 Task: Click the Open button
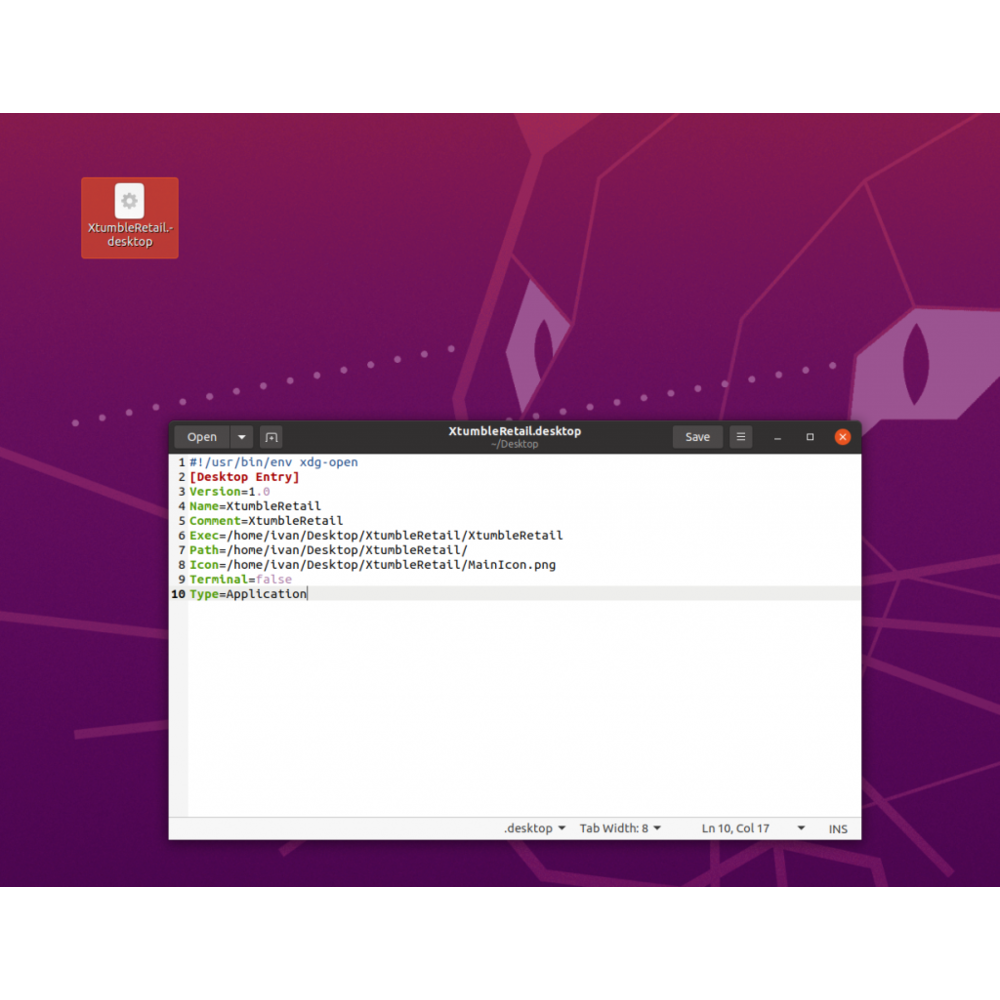point(202,437)
